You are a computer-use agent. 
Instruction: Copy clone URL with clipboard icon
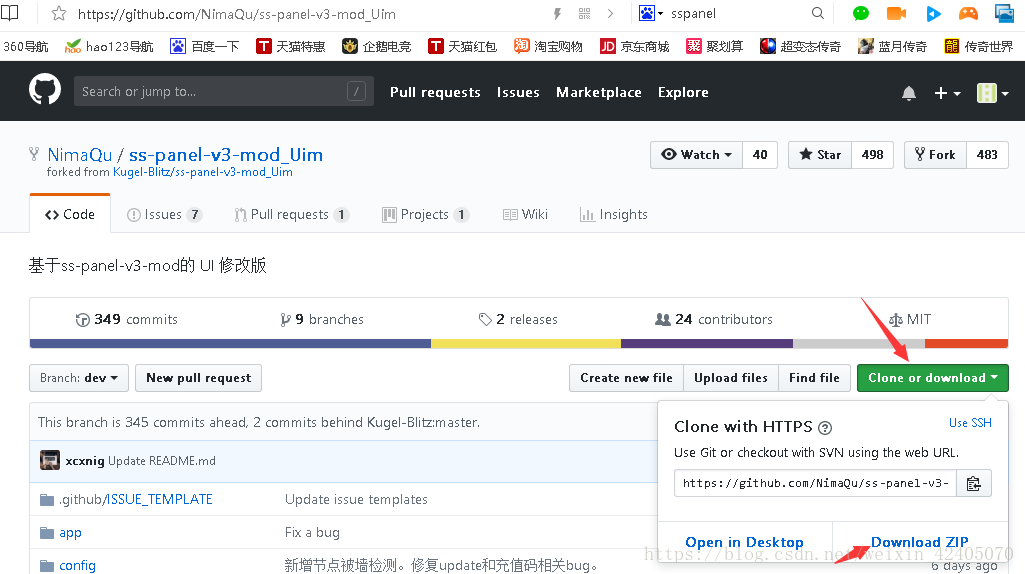pos(973,483)
